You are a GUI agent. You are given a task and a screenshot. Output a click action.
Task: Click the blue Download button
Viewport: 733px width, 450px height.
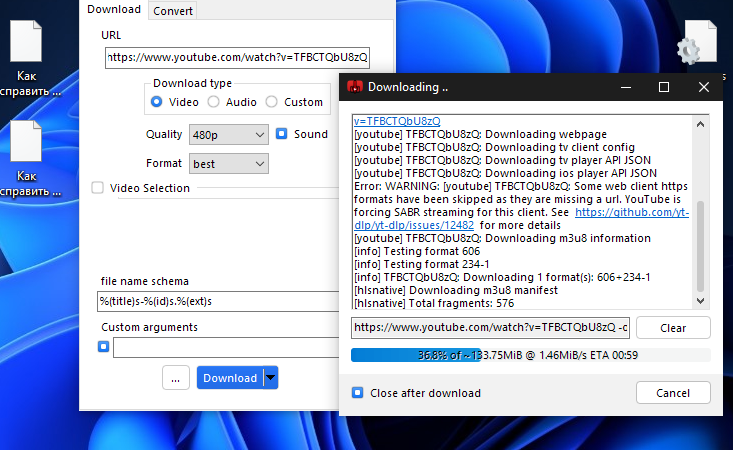230,378
